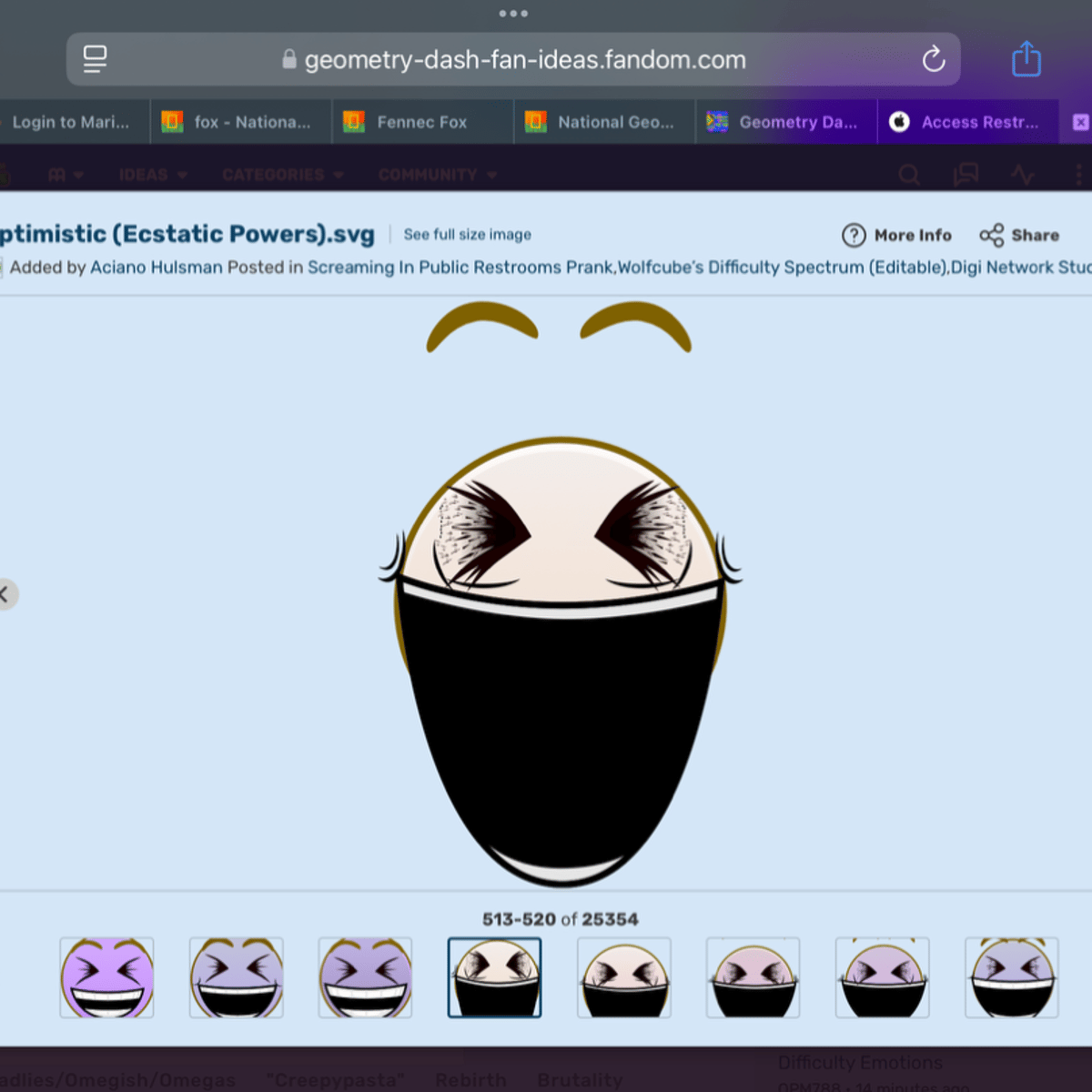Open the COMMUNITY dropdown menu
Image resolution: width=1092 pixels, height=1092 pixels.
tap(438, 175)
